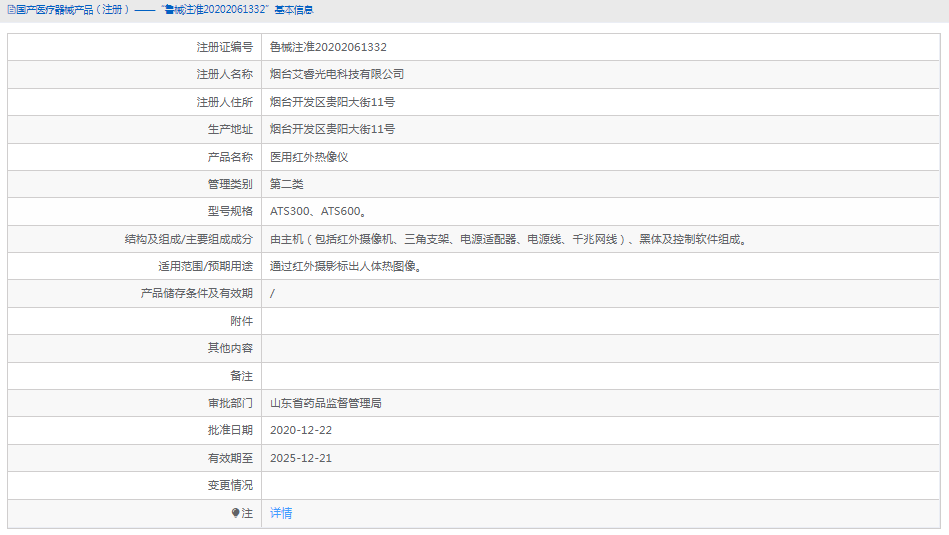
Task: Click the structure description starting 由主机
Action: 510,240
